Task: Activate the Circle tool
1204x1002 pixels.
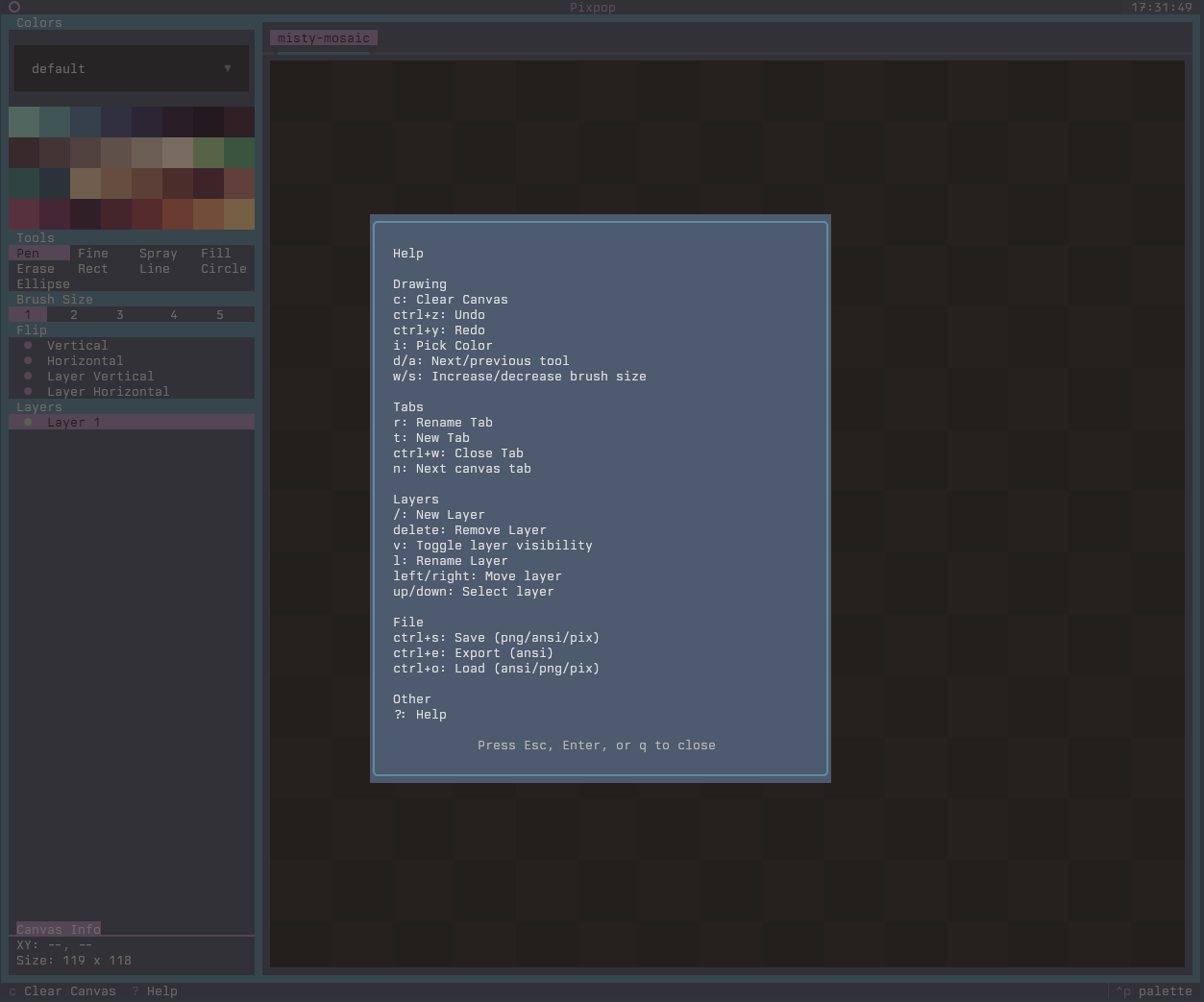Action: 224,269
